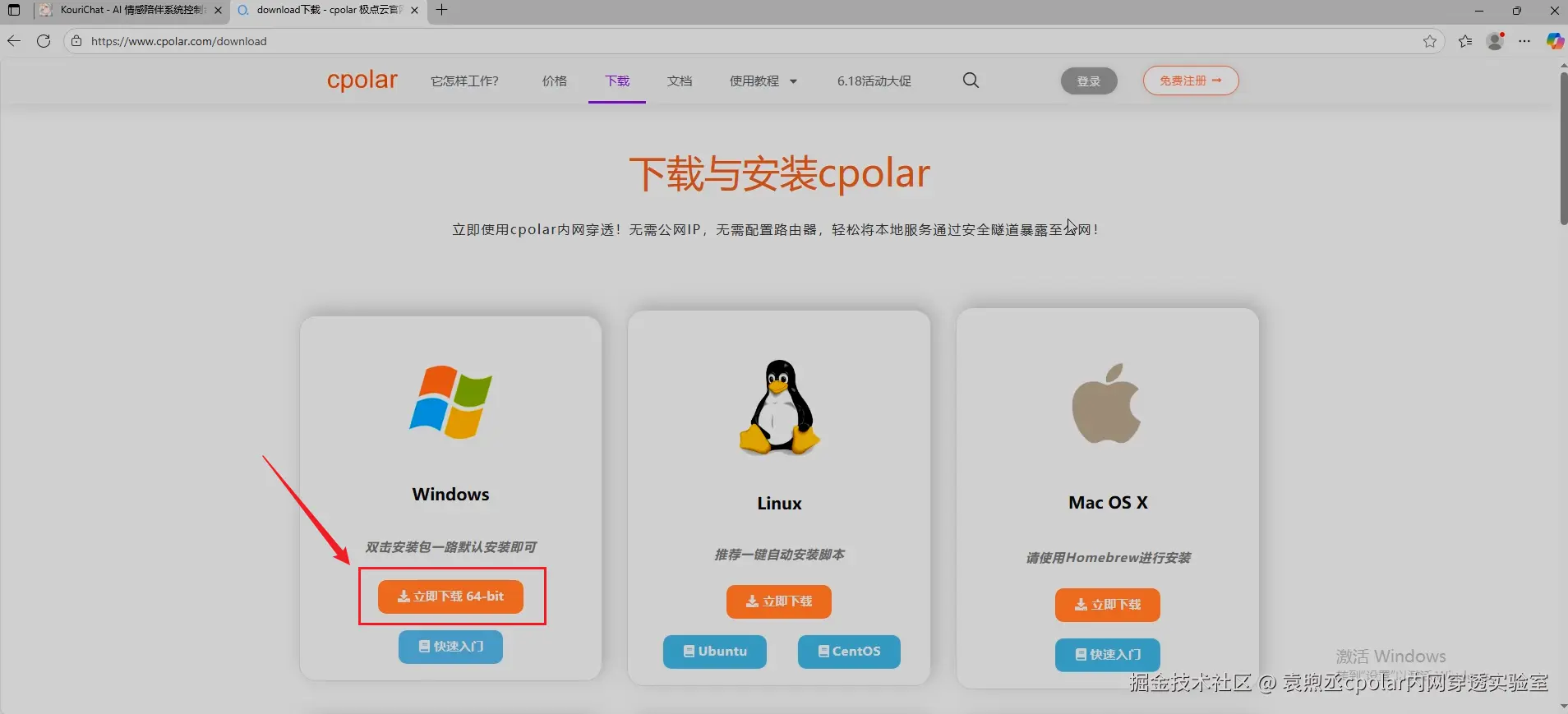The image size is (1568, 714).
Task: Click the Mac OS X 立即下载 button
Action: click(x=1108, y=605)
